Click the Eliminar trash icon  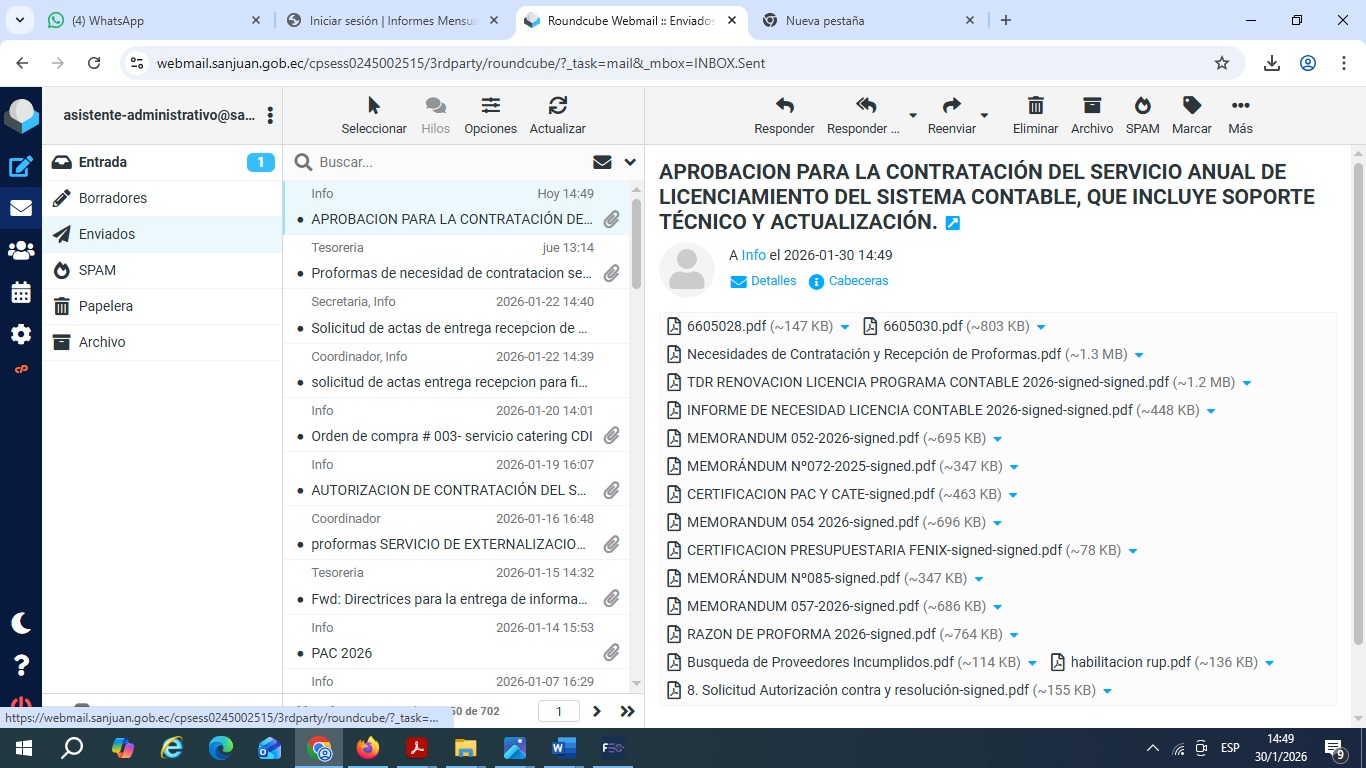[1035, 106]
